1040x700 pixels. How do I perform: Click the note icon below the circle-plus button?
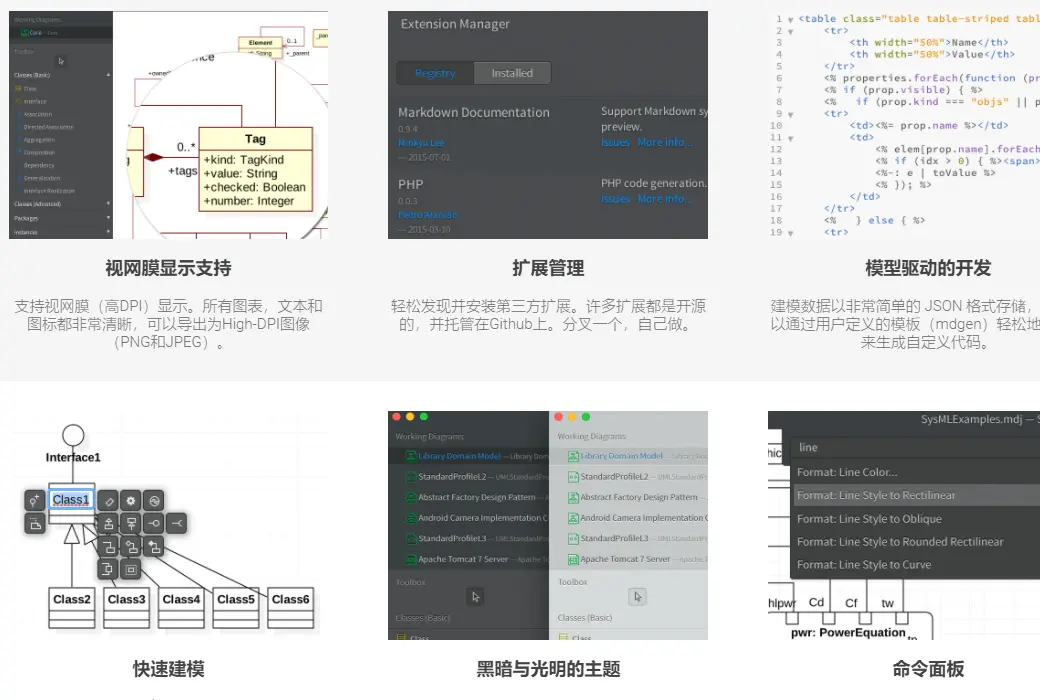point(34,524)
